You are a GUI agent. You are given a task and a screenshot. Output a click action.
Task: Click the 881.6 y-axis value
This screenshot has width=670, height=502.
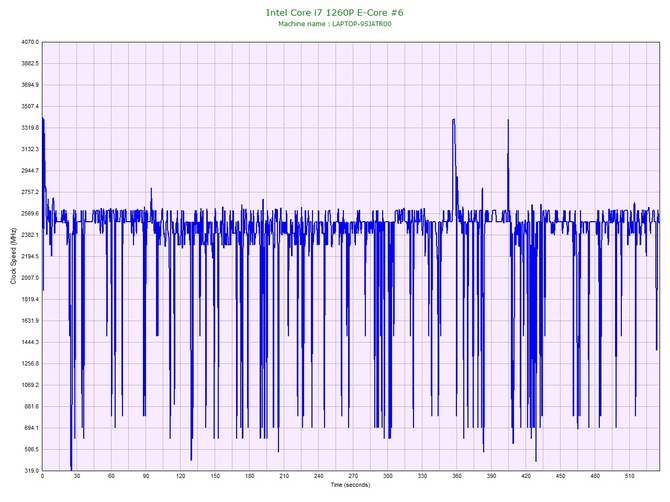pyautogui.click(x=31, y=406)
